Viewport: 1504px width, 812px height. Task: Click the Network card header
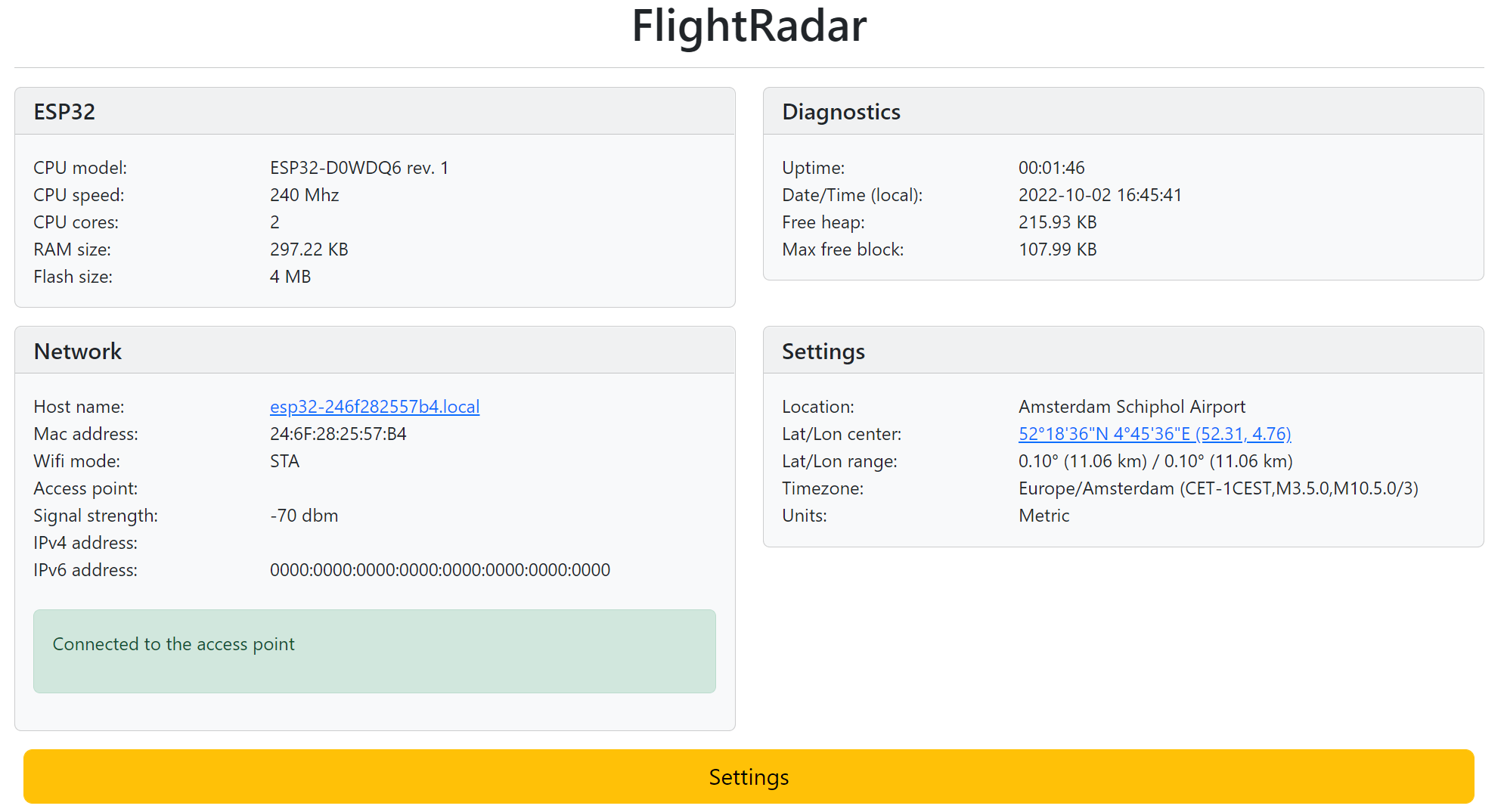tap(375, 351)
